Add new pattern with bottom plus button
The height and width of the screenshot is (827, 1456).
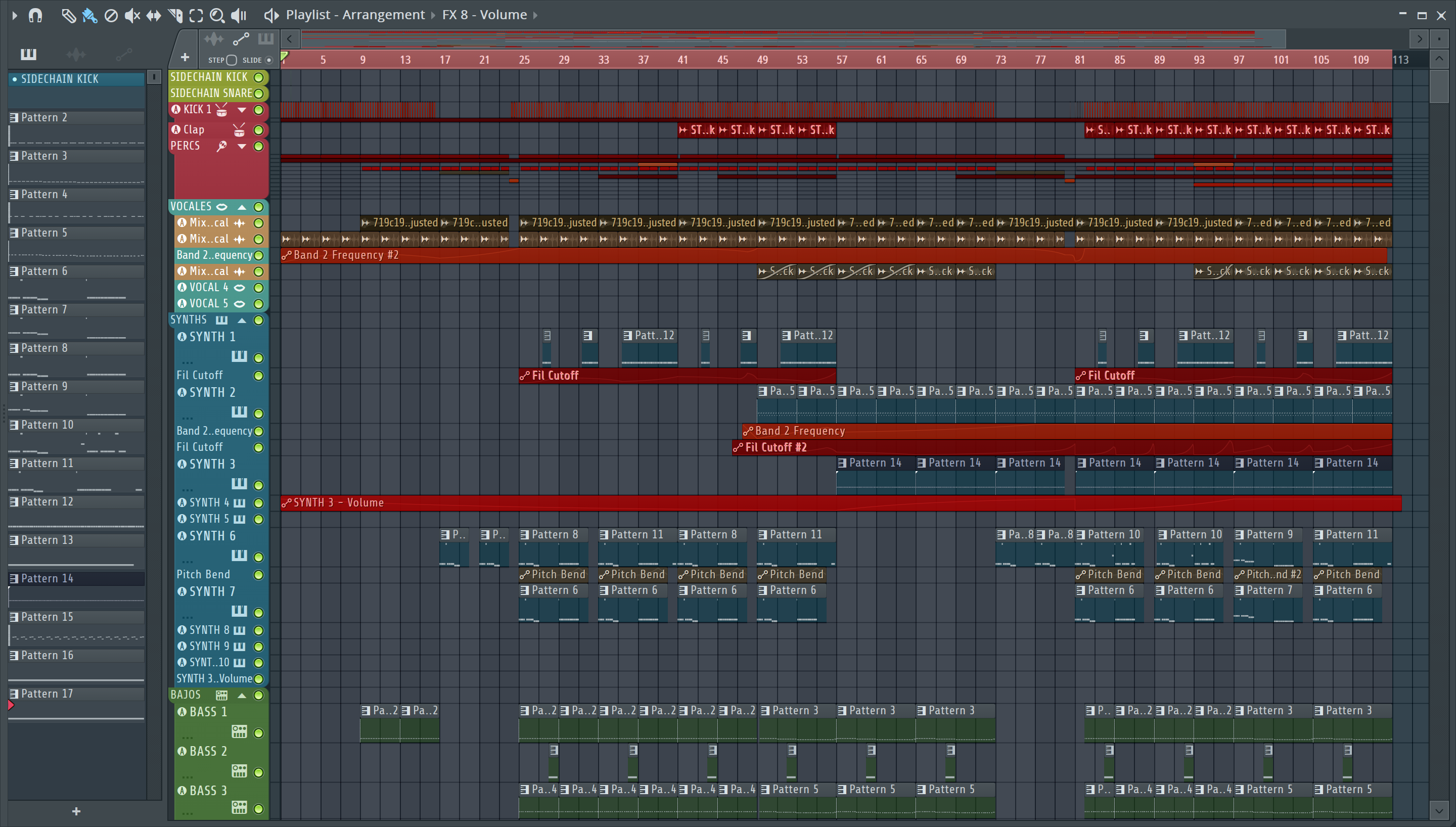tap(76, 811)
